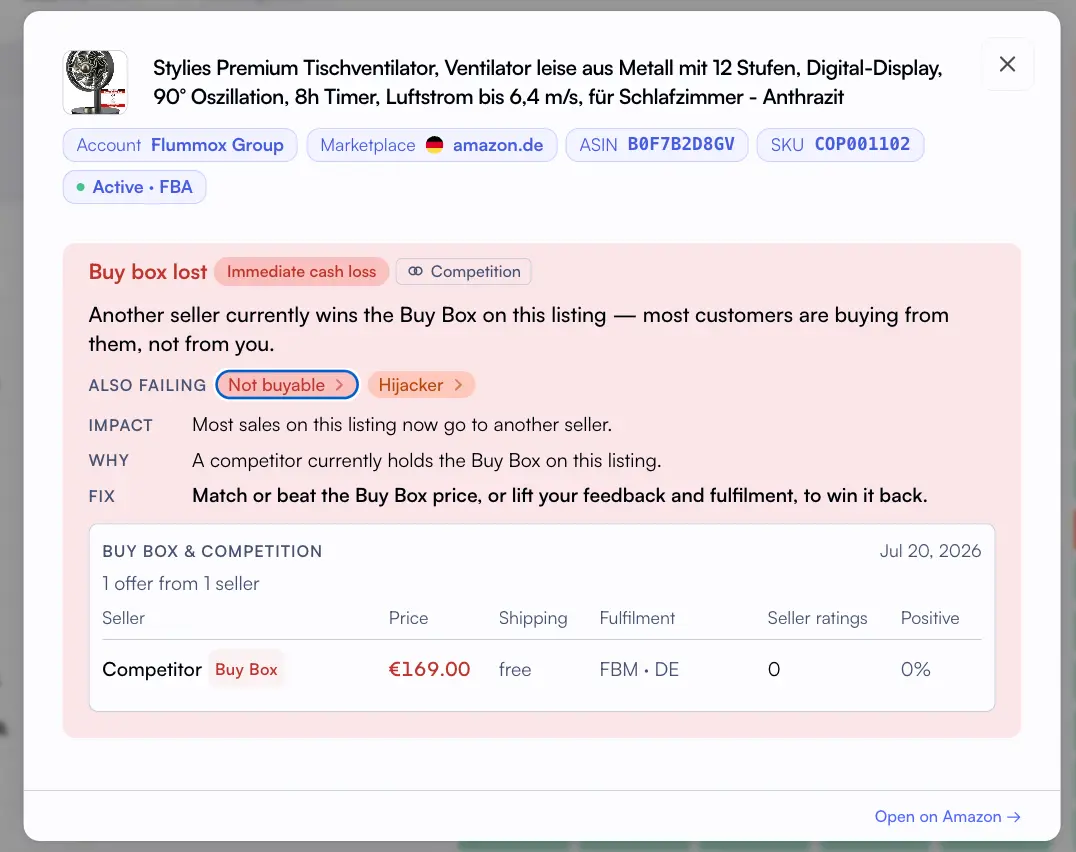Screen dimensions: 1076x852
Task: Click the Immediate cash loss badge
Action: tap(301, 272)
